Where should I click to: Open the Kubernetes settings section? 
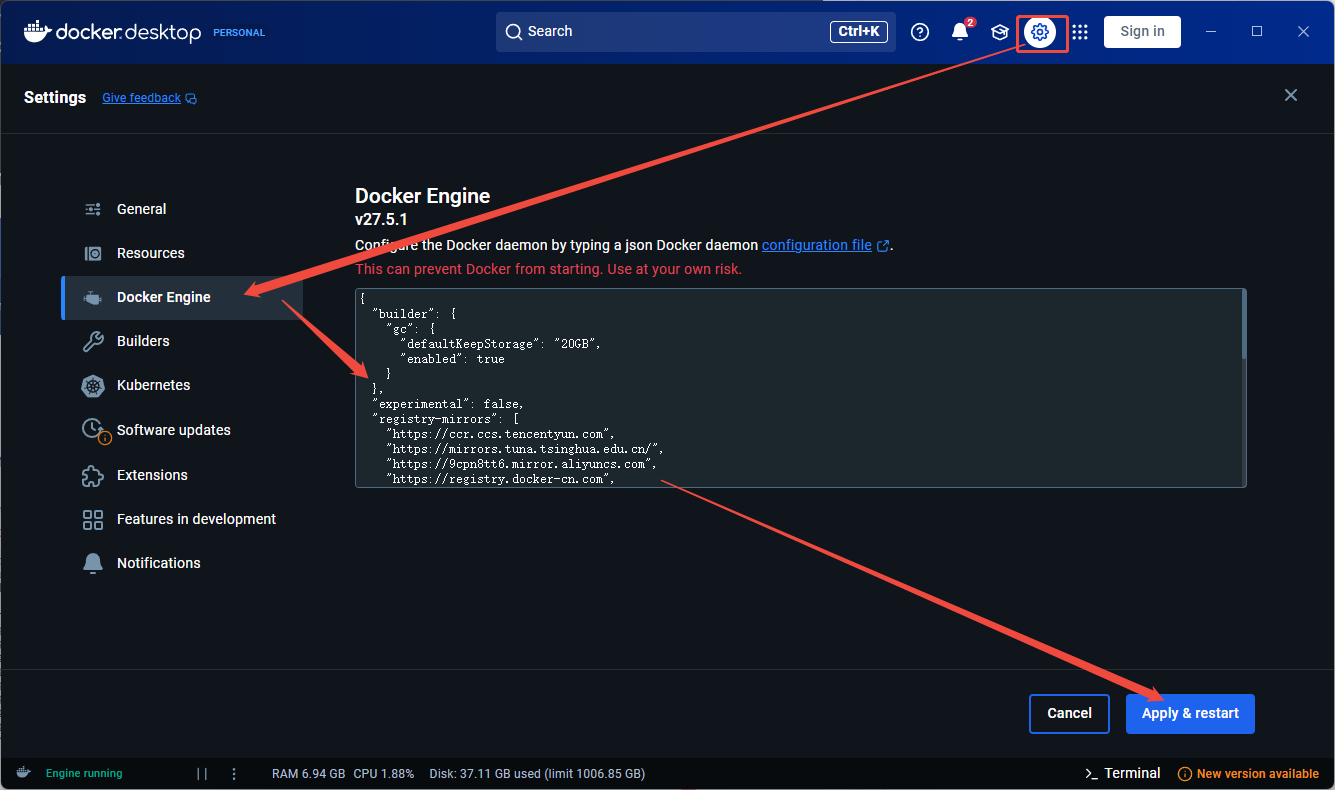[x=182, y=385]
